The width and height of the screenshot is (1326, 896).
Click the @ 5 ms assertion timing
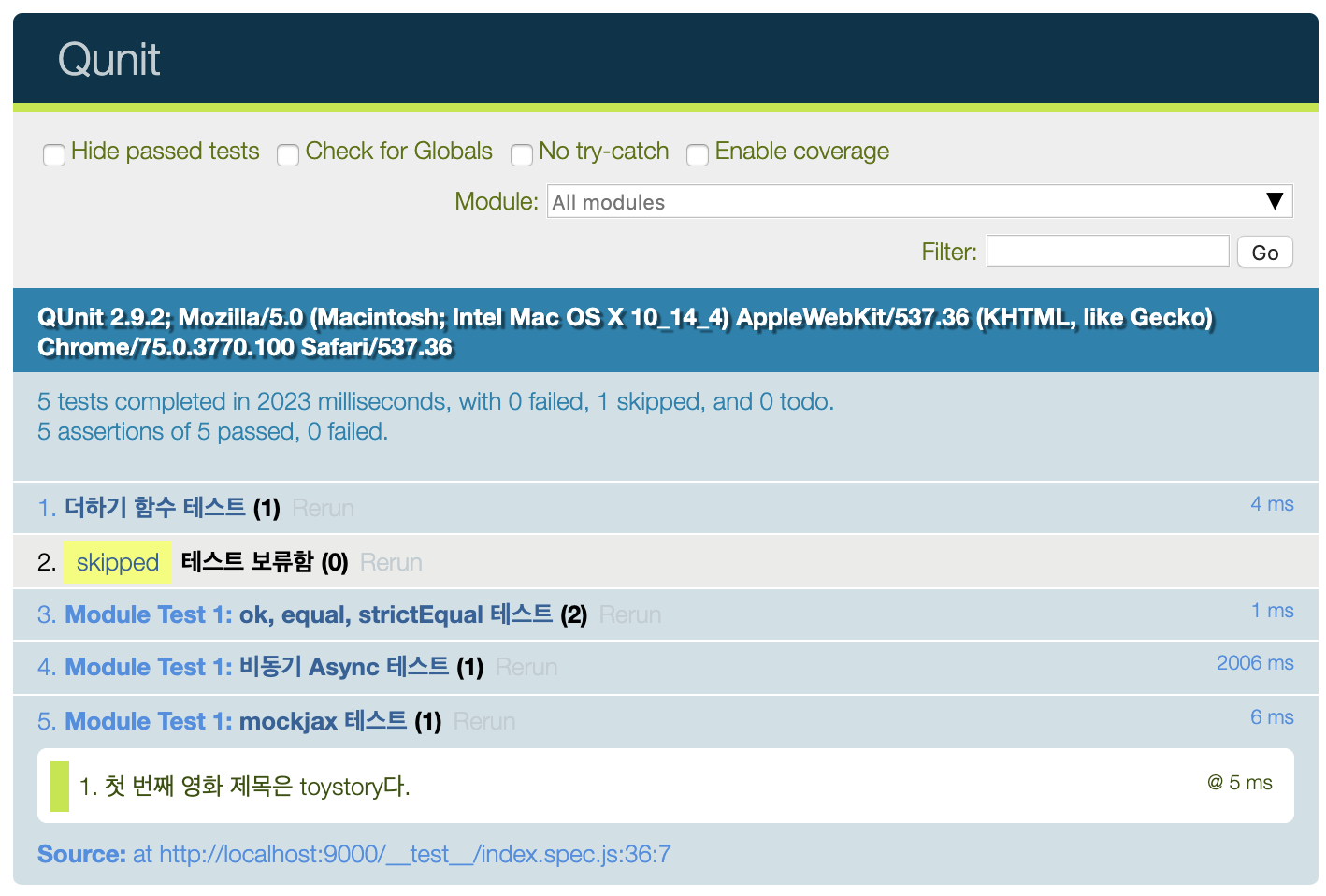click(x=1240, y=783)
